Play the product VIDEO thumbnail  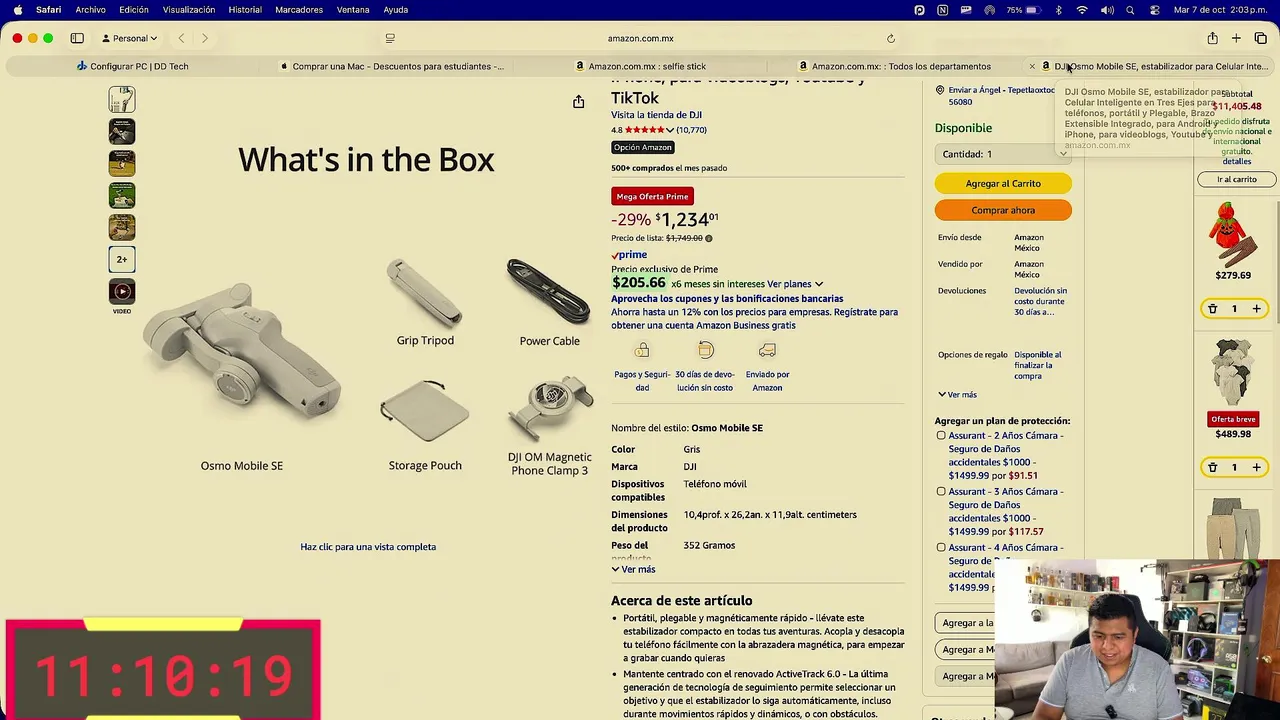tap(122, 292)
